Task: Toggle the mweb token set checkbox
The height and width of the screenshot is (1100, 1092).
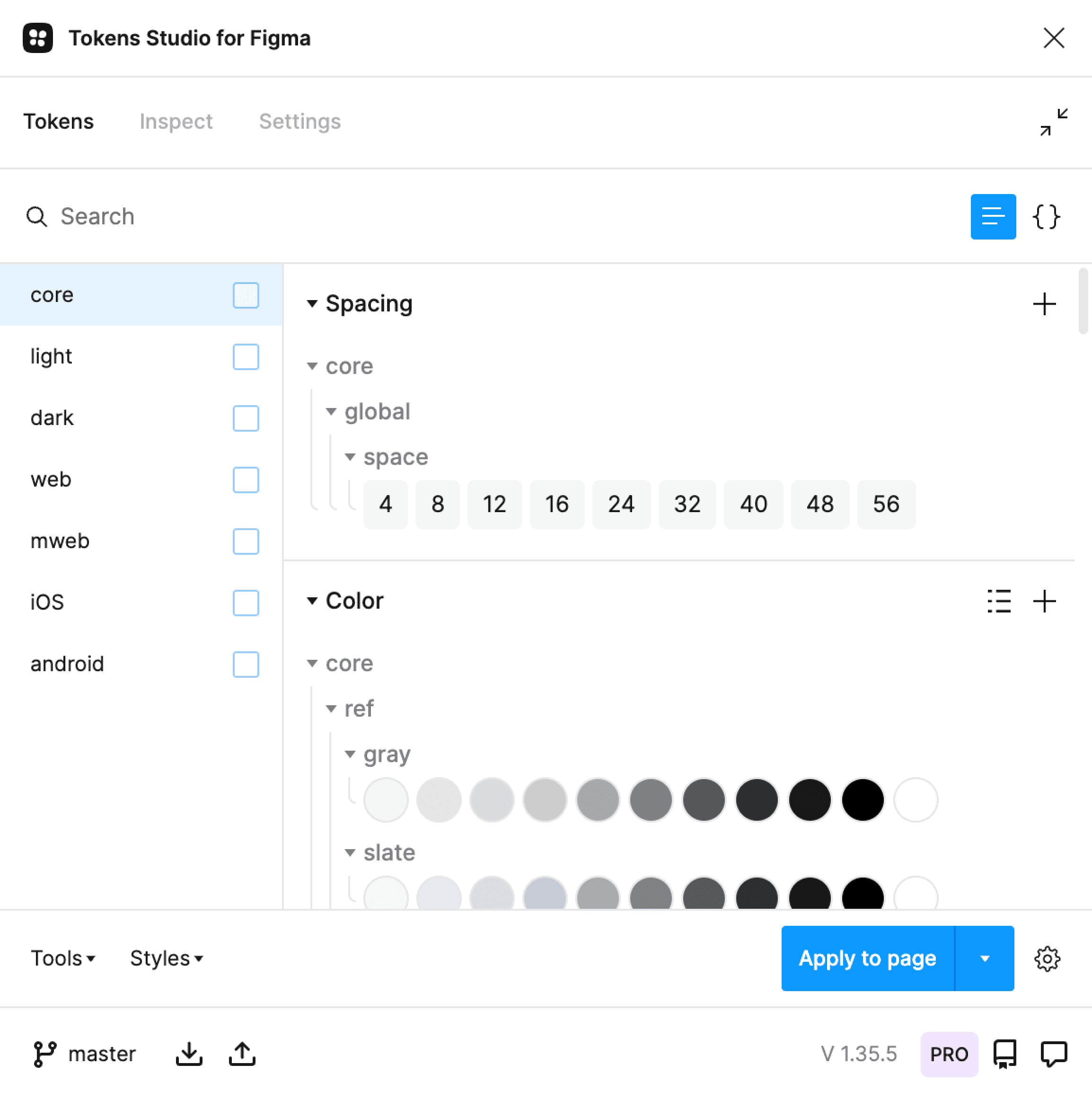Action: (x=246, y=541)
